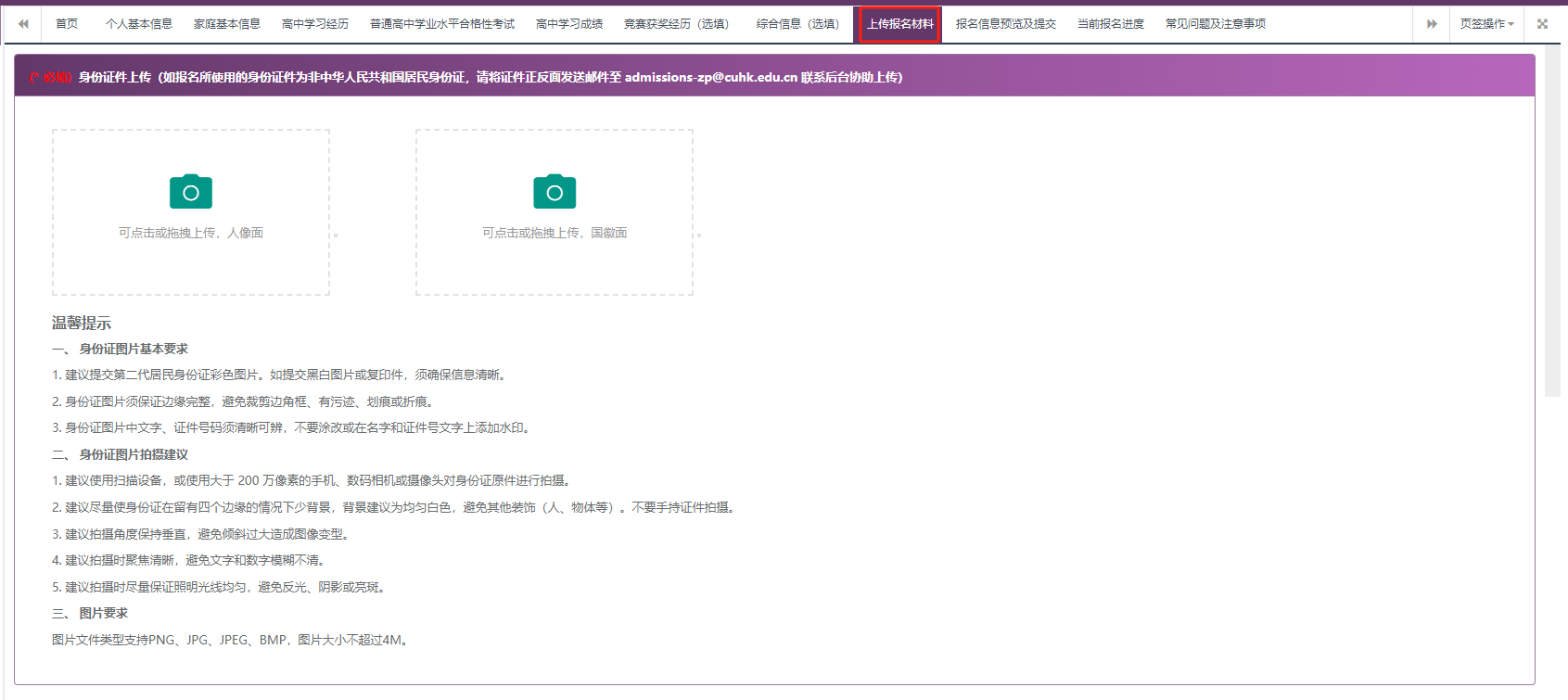Click the active 上传报名材料 tab
The width and height of the screenshot is (1568, 700).
[899, 24]
